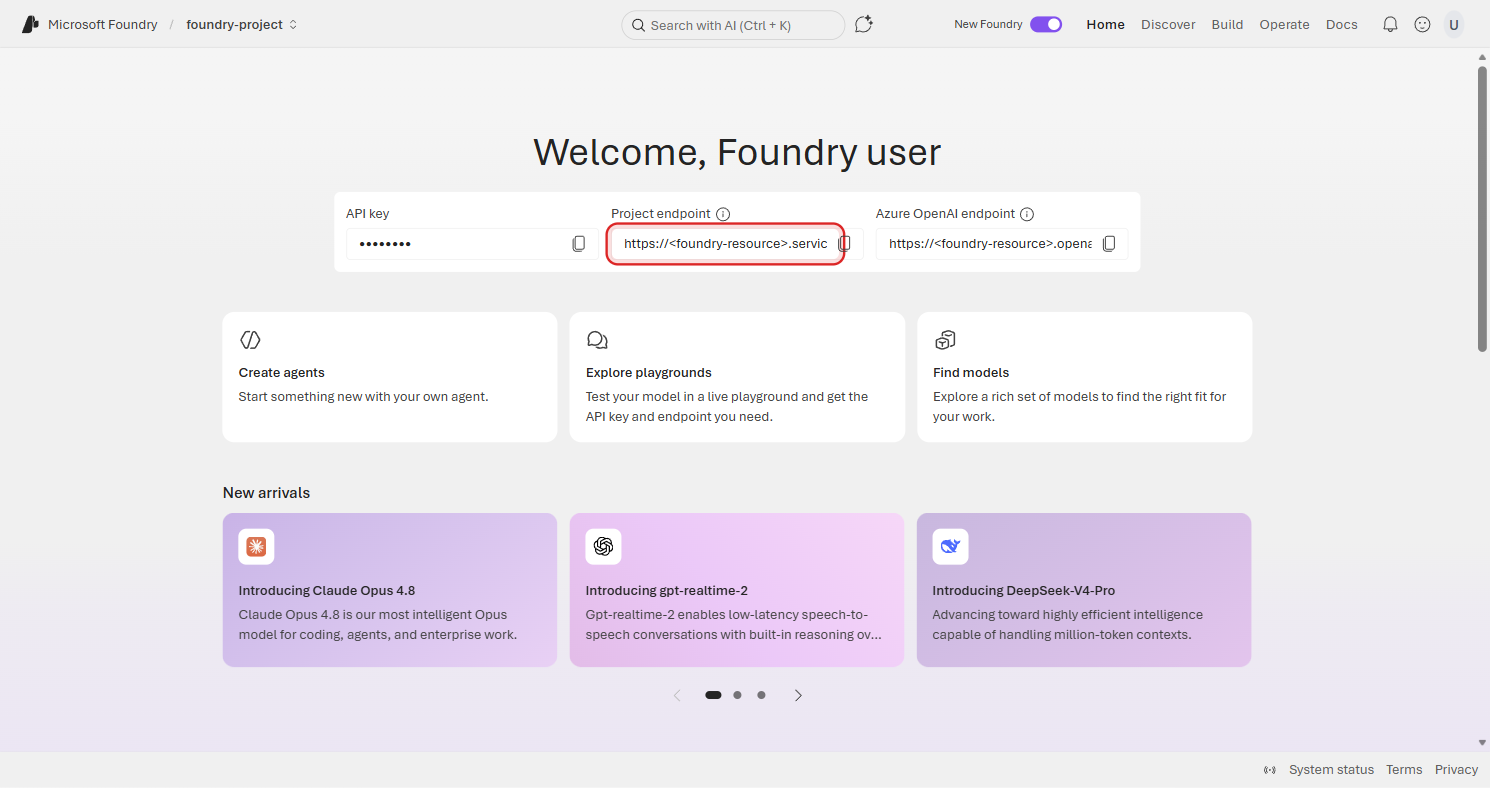Open the Create agents card

click(390, 377)
